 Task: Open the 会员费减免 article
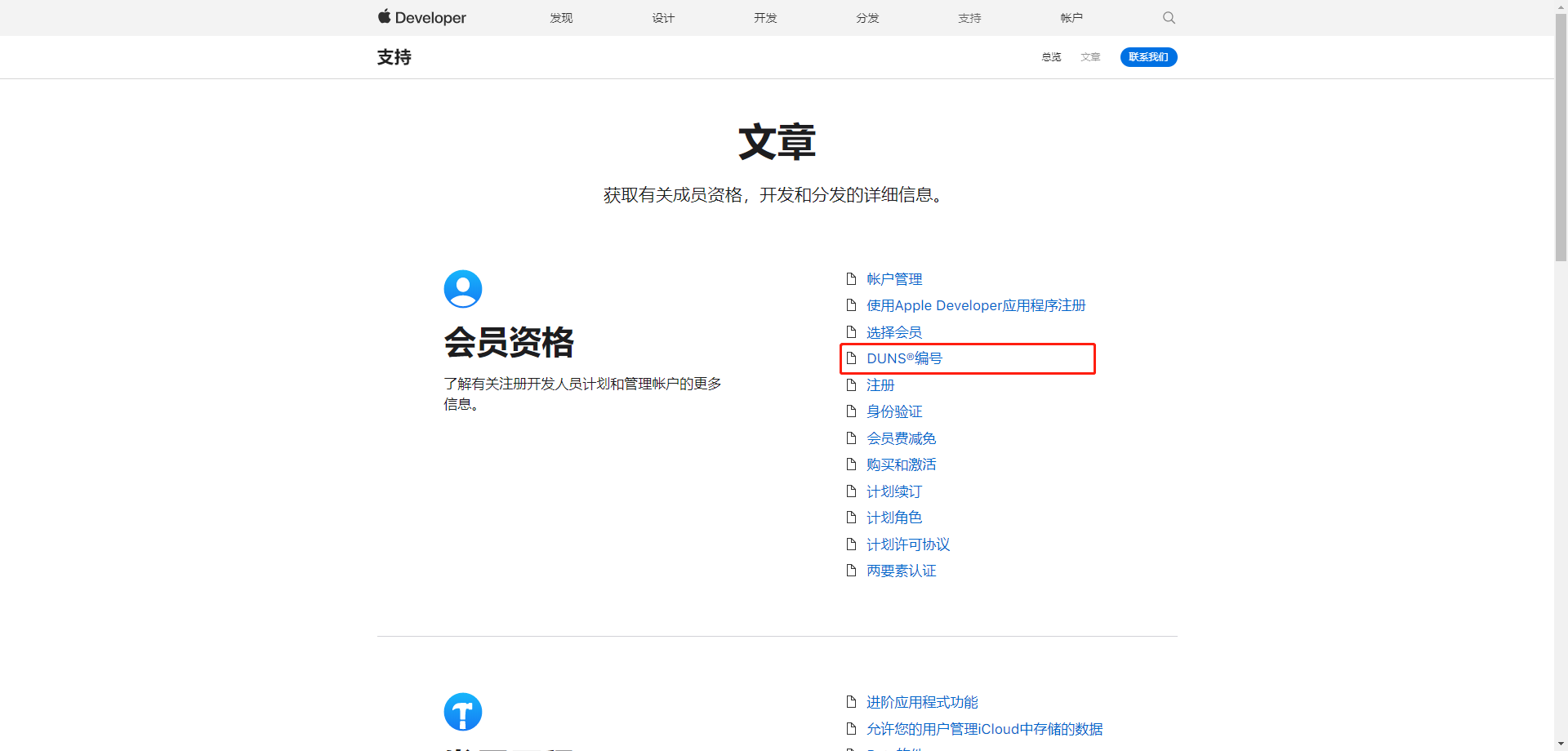tap(902, 438)
